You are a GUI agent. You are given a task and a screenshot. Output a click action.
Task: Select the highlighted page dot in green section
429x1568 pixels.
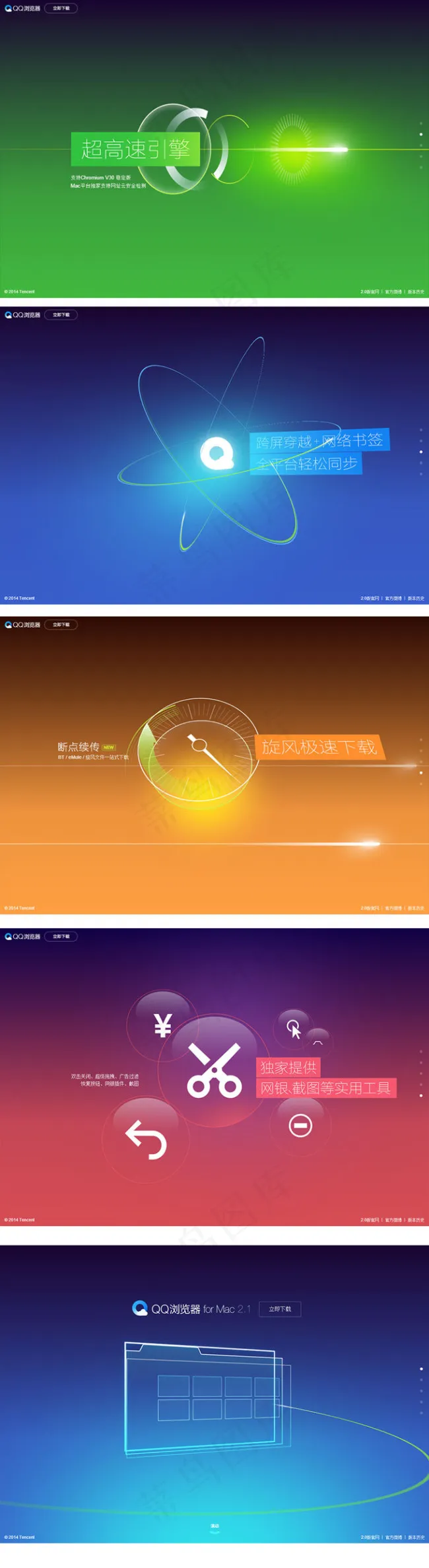point(421,135)
